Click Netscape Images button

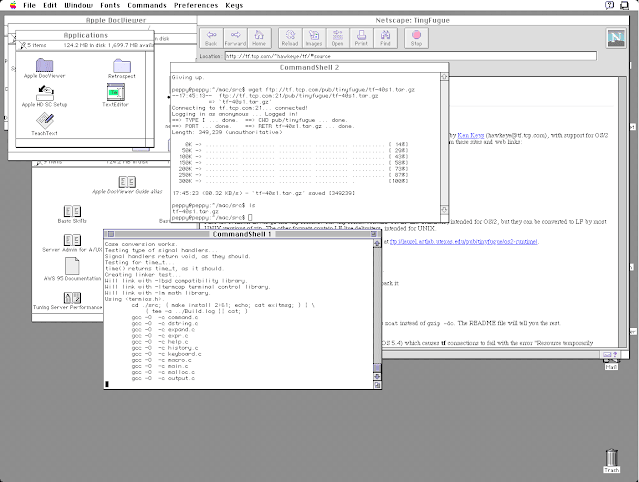tap(314, 38)
